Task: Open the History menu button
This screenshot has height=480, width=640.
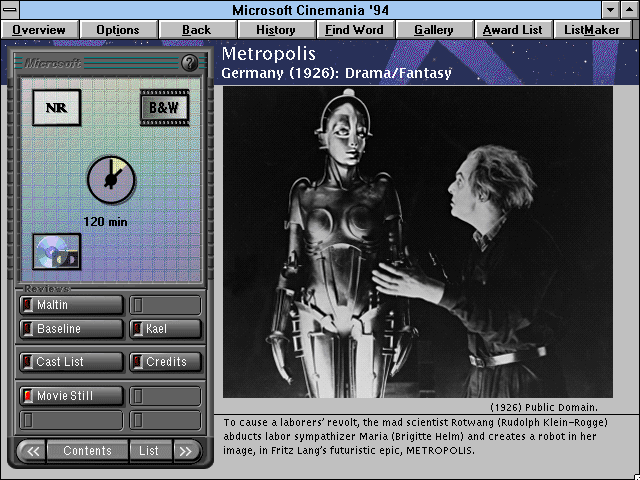Action: pos(276,30)
